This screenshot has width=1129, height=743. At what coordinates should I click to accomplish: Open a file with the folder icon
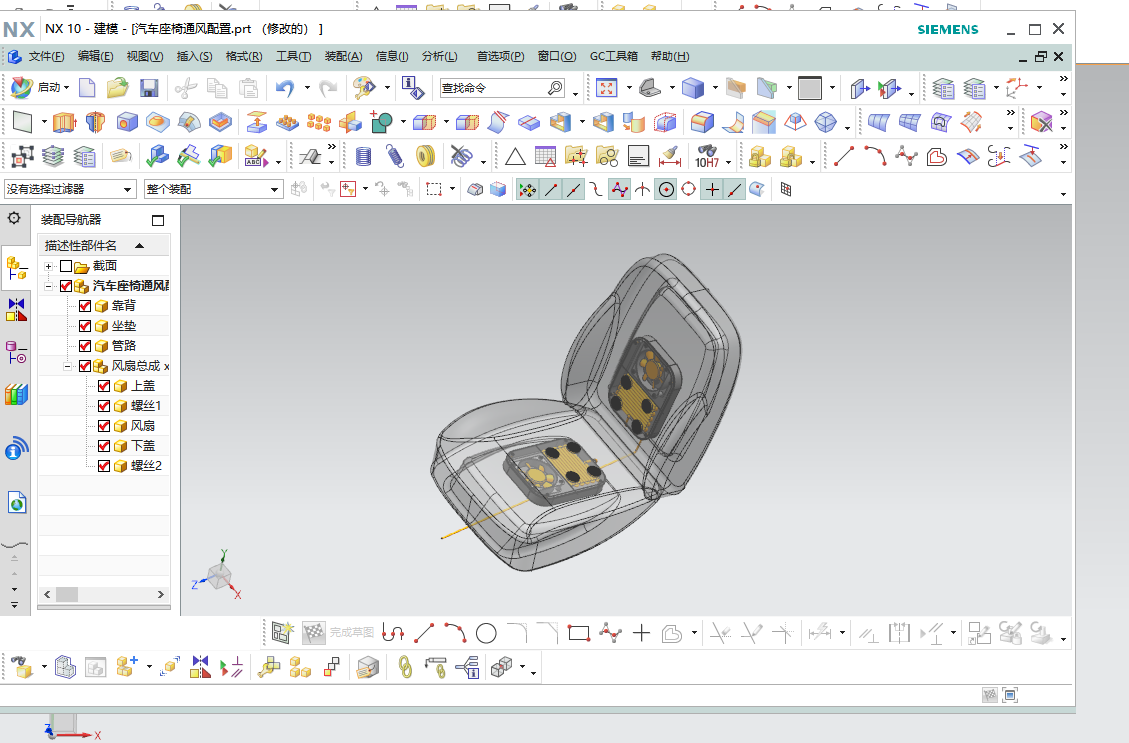point(117,88)
